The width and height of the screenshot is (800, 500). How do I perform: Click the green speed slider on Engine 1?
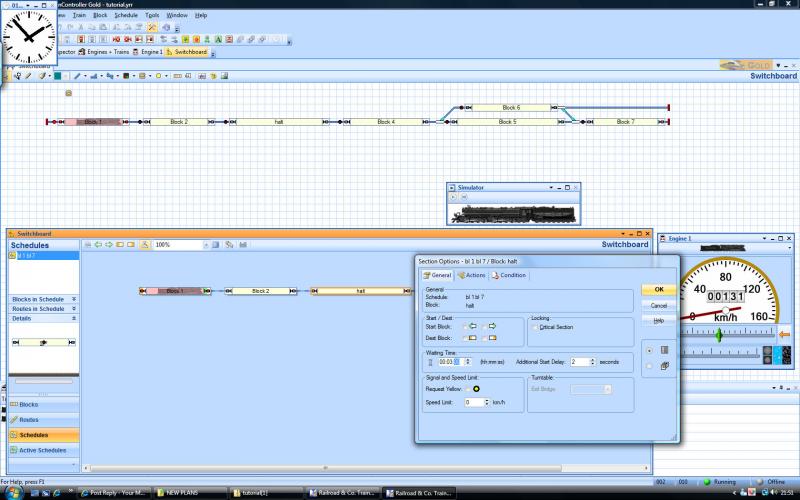718,336
